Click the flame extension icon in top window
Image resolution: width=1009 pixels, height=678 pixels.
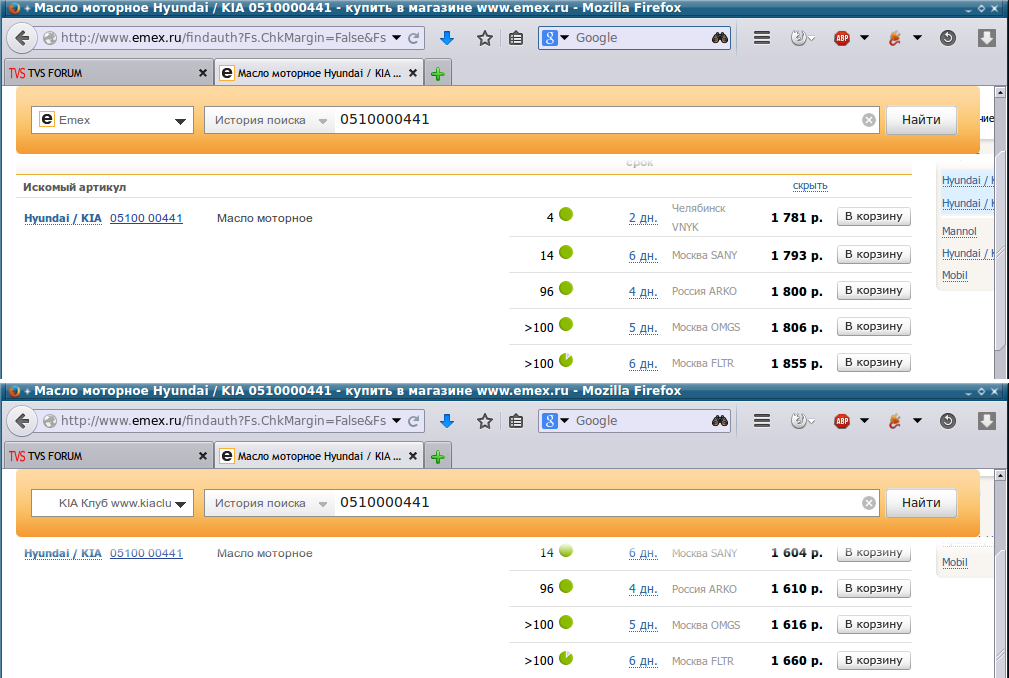pyautogui.click(x=894, y=38)
